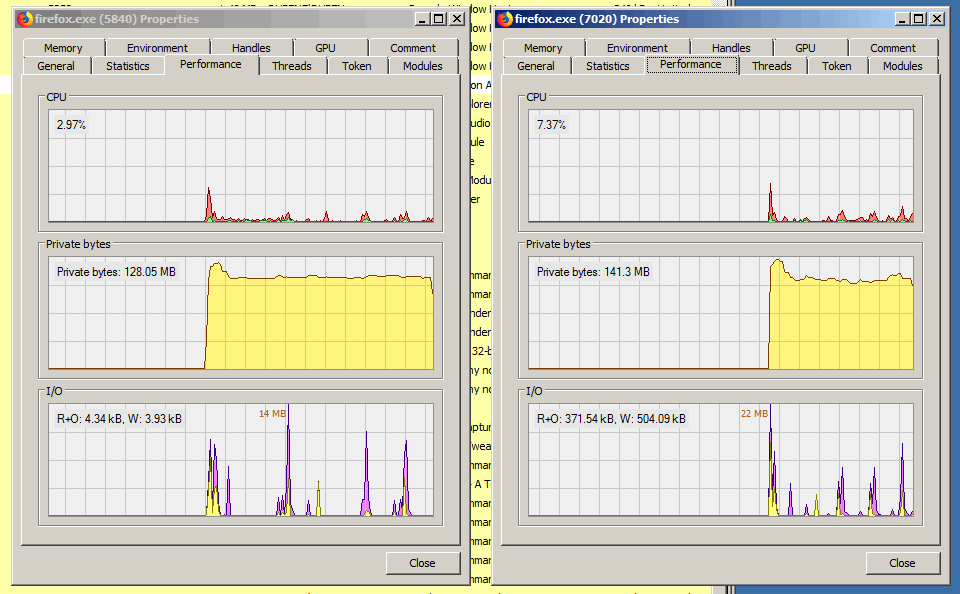Screen dimensions: 960x594
Task: Maximize the firefox.exe (7020) Properties window
Action: click(x=919, y=19)
